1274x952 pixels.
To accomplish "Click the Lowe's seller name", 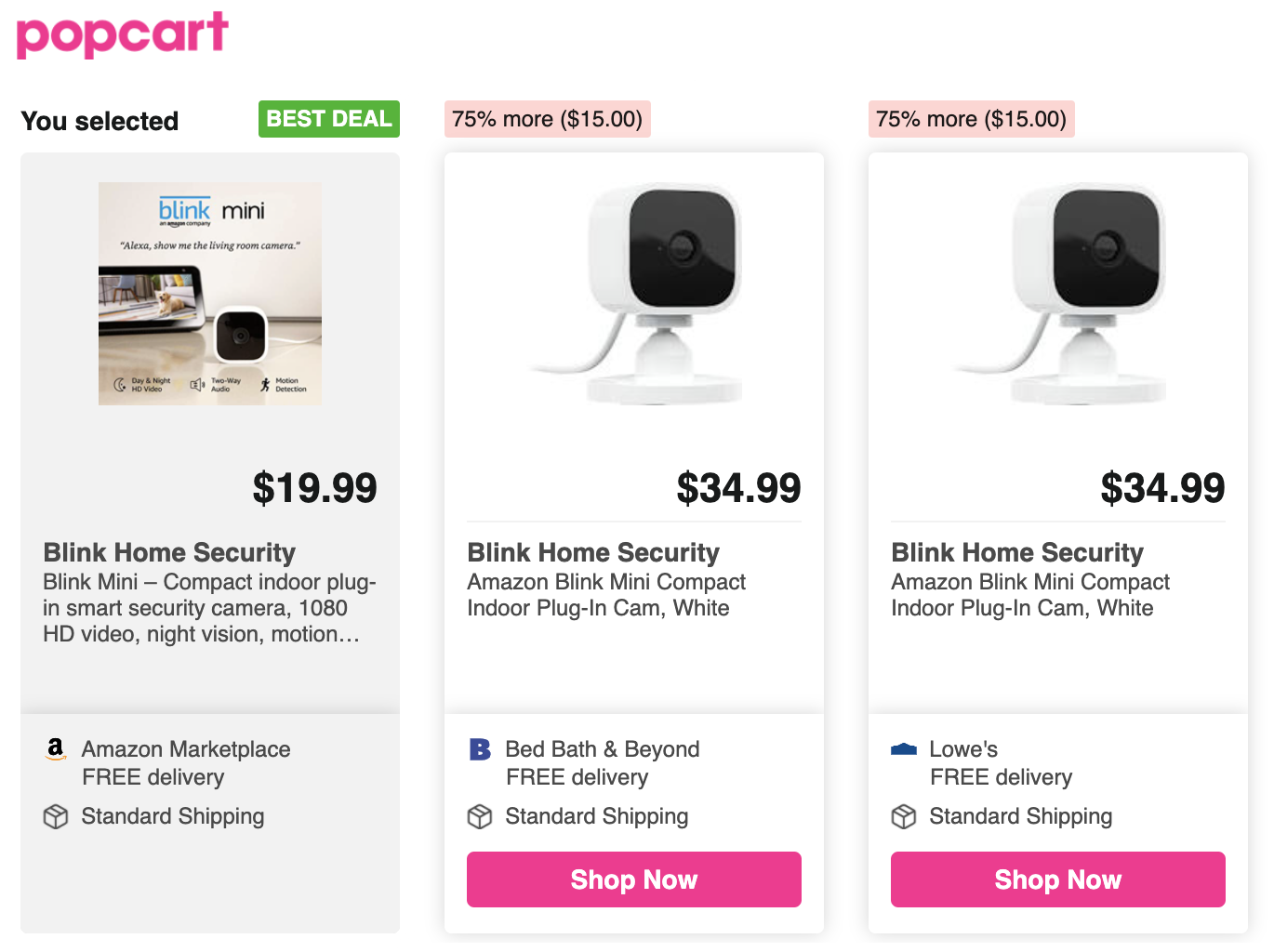I will click(x=963, y=749).
